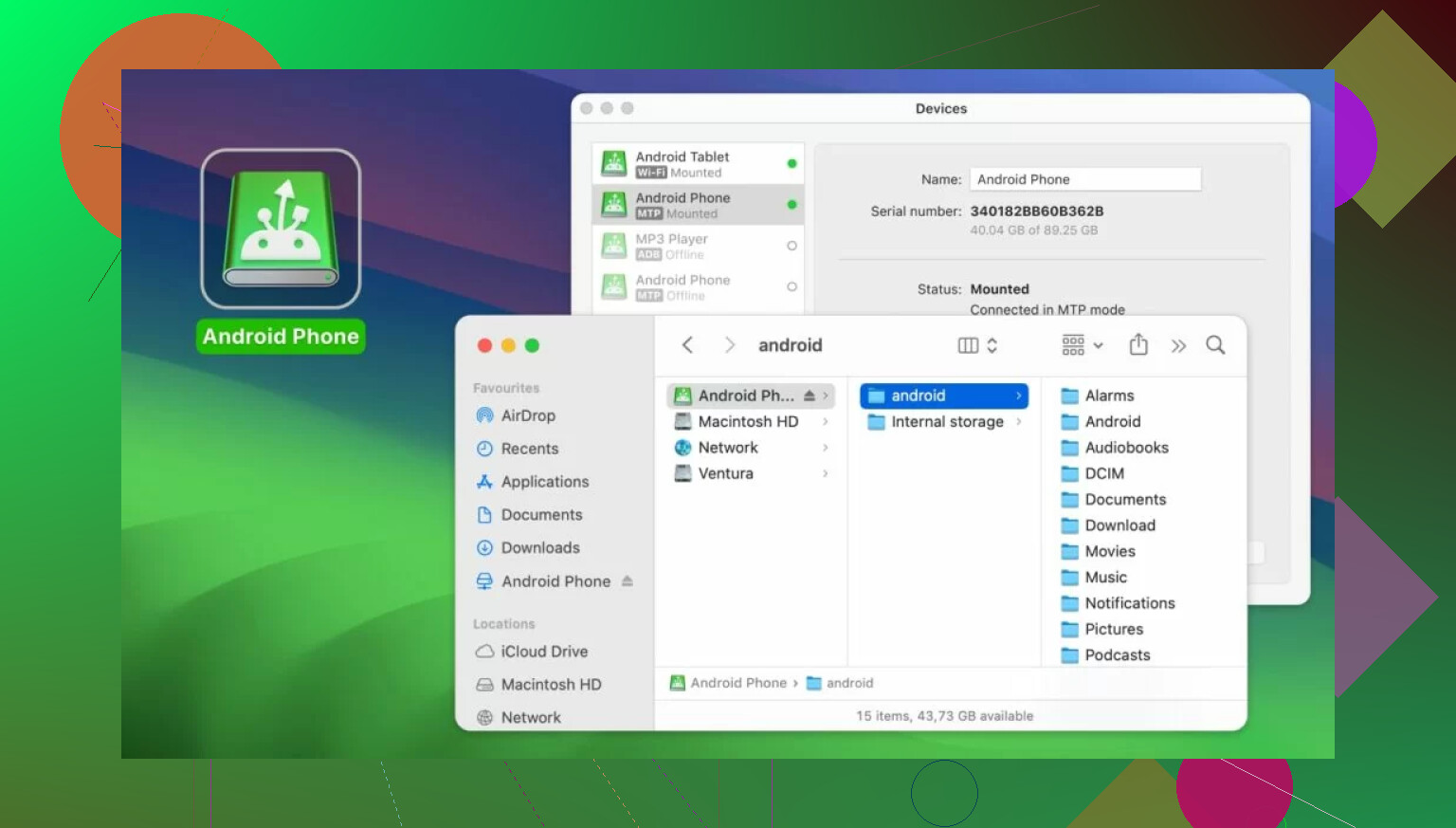
Task: Open Documents in the Finder sidebar
Action: click(541, 515)
